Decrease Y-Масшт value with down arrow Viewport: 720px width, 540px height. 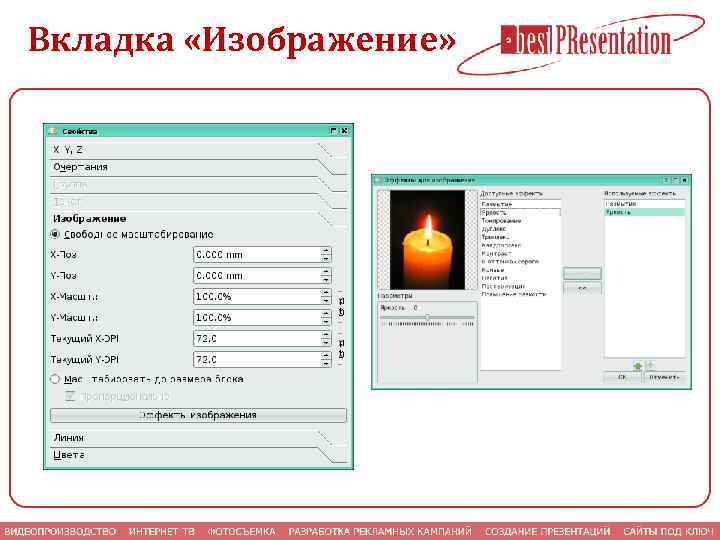[x=326, y=322]
